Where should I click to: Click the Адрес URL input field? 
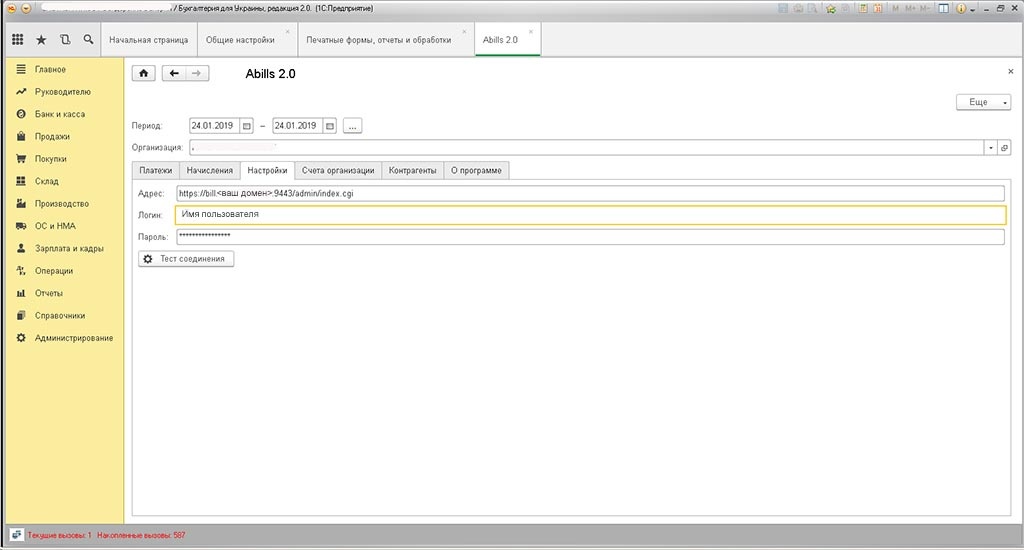pyautogui.click(x=589, y=193)
